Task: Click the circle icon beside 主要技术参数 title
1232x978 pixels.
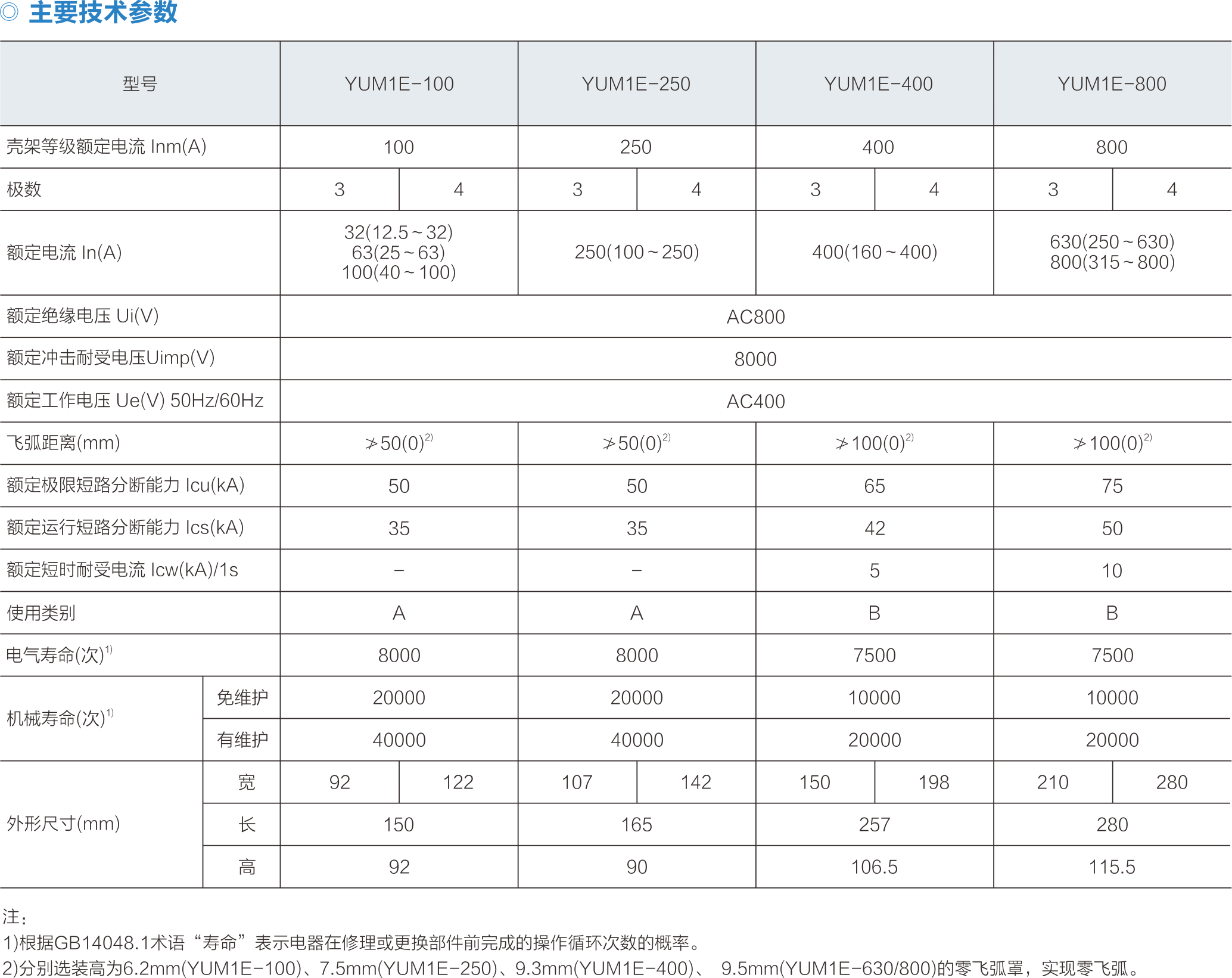Action: pyautogui.click(x=9, y=11)
